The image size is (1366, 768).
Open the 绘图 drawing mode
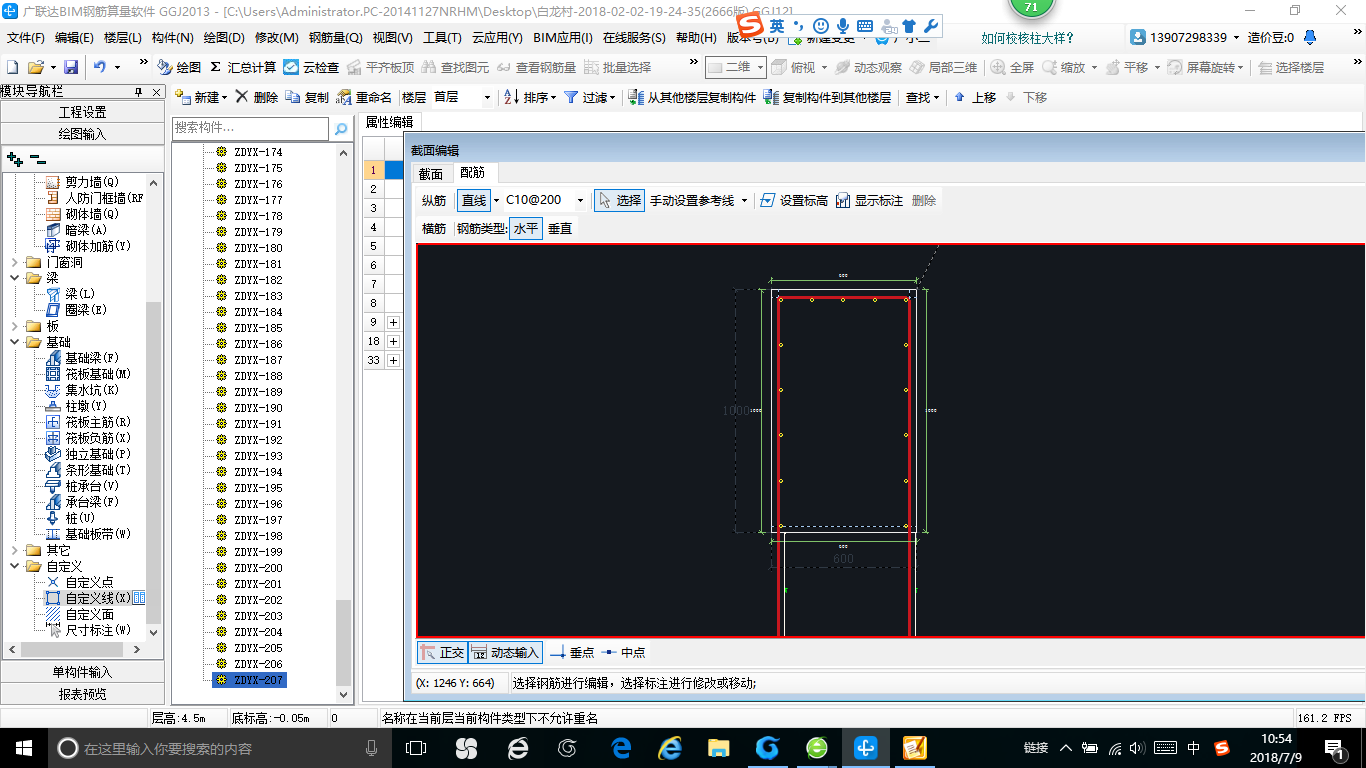180,67
